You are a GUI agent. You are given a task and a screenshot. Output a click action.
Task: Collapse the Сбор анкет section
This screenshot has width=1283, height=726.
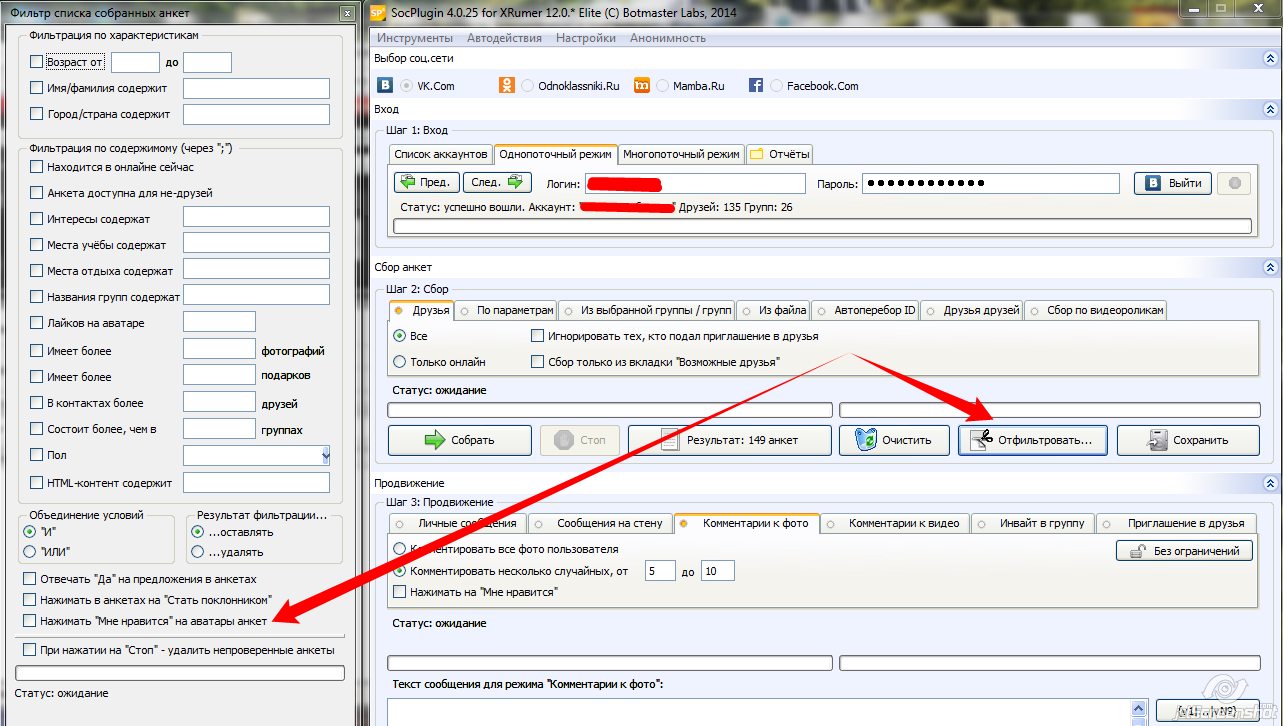(x=1270, y=268)
